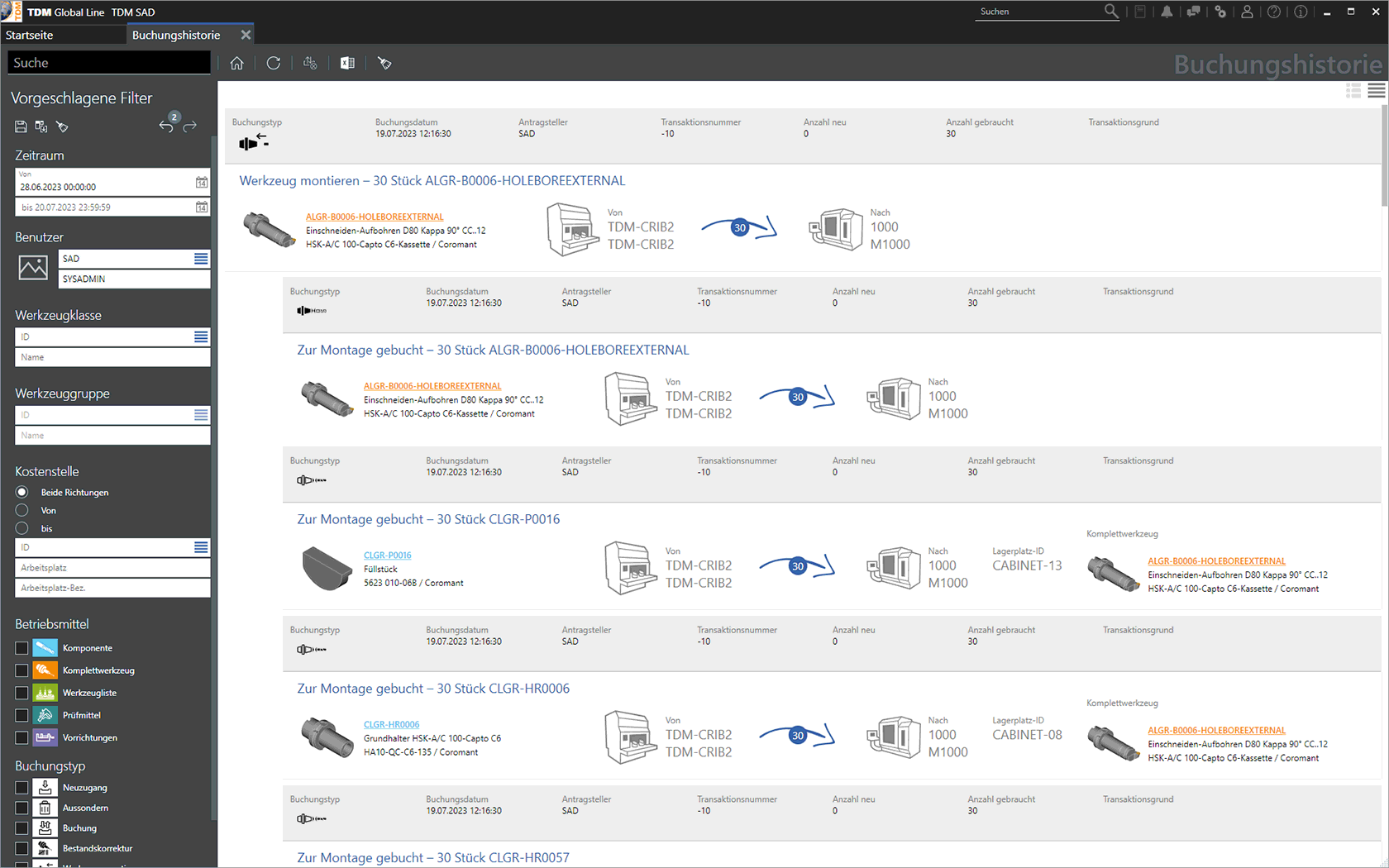Open the first ALGR-B0006-HOLEBOREEXTERNAL link
Screen dimensions: 1389x868
375,217
